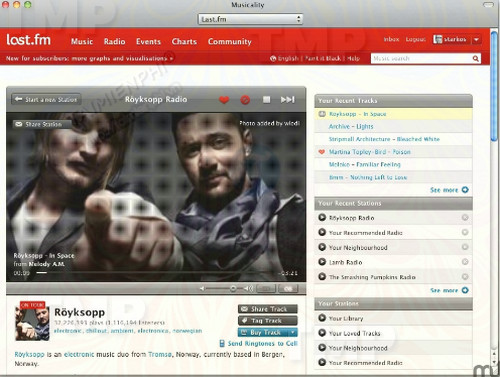The width and height of the screenshot is (500, 377).
Task: Click the ambient tag link
Action: click(x=122, y=331)
